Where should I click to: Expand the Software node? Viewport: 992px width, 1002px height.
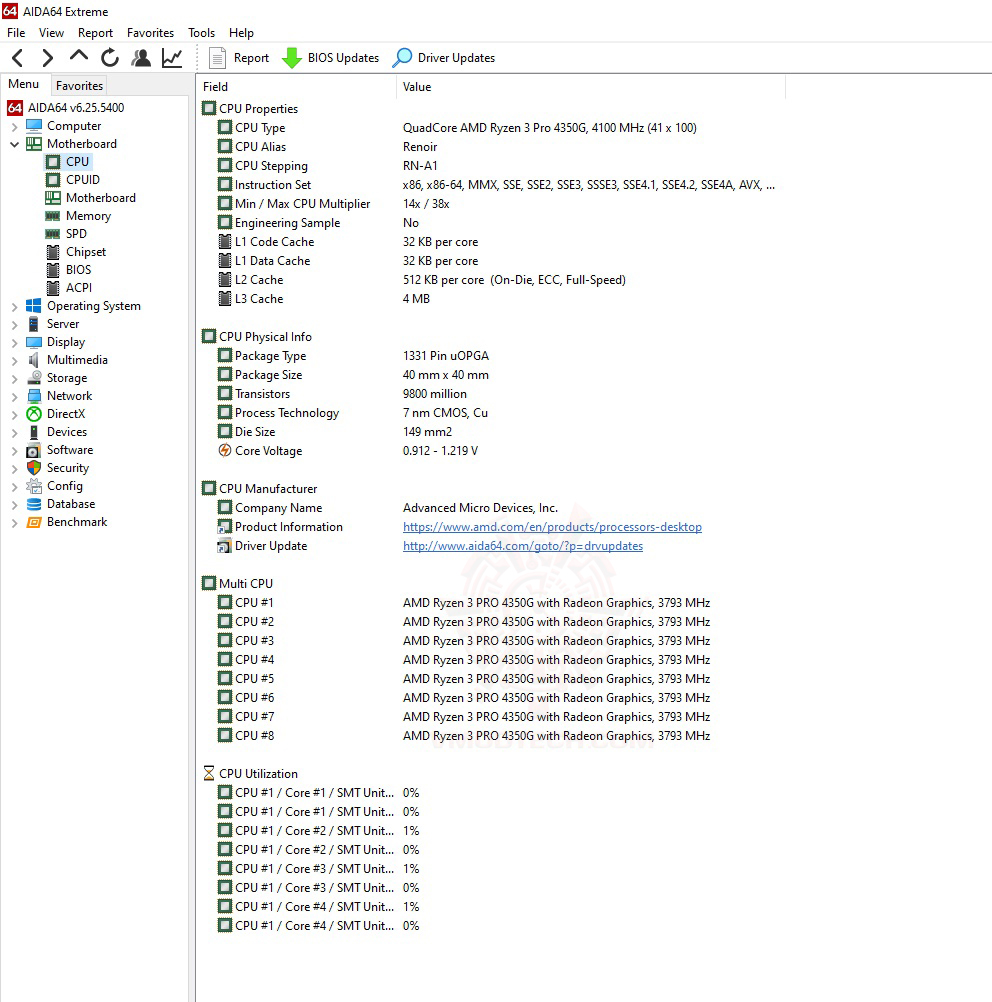[14, 451]
